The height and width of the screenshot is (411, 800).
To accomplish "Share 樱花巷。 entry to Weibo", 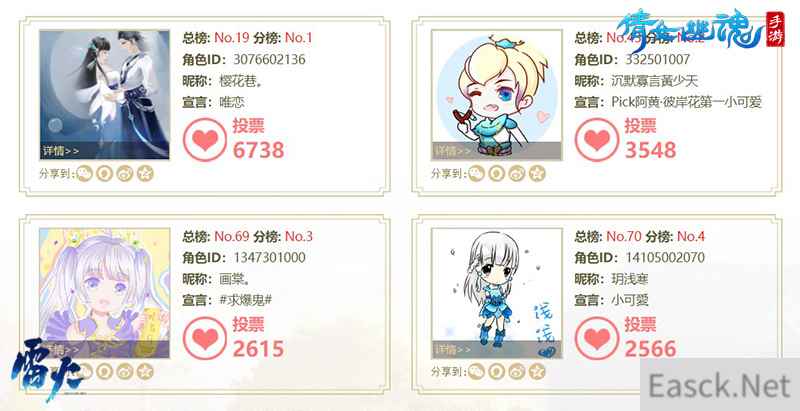I will tap(125, 174).
